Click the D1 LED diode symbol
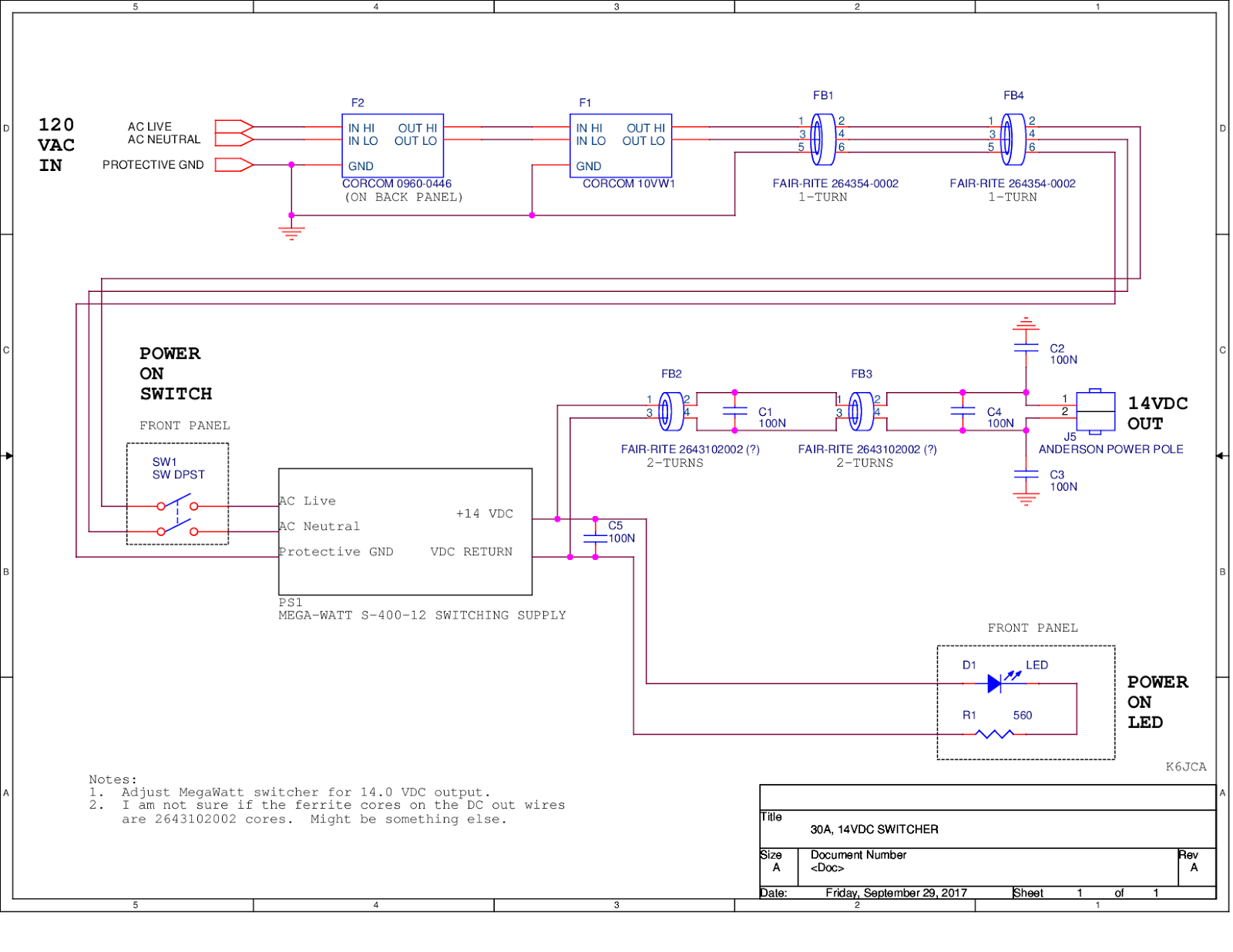The width and height of the screenshot is (1233, 952). click(x=1000, y=681)
